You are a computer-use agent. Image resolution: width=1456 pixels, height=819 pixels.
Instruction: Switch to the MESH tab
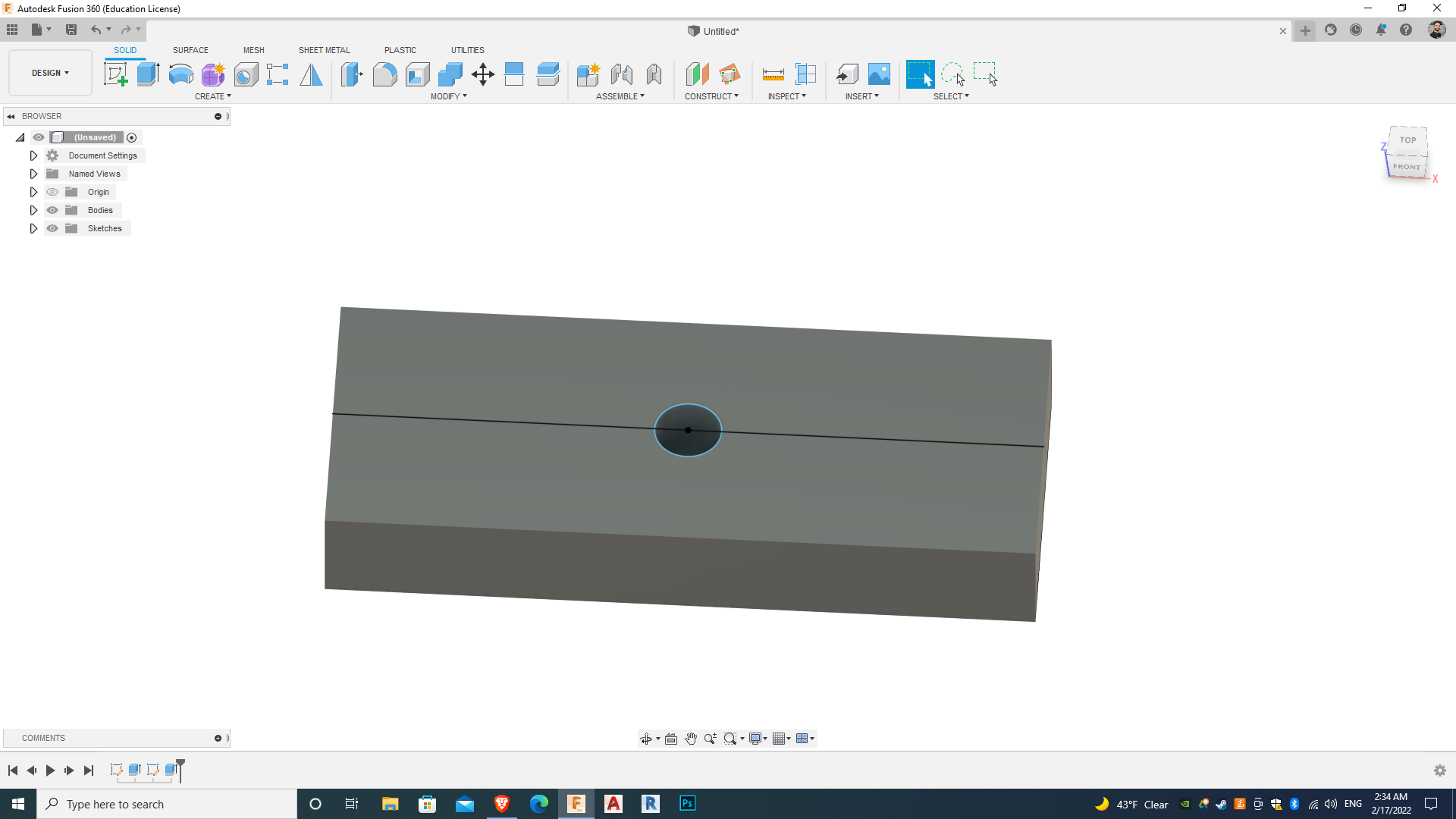tap(254, 50)
